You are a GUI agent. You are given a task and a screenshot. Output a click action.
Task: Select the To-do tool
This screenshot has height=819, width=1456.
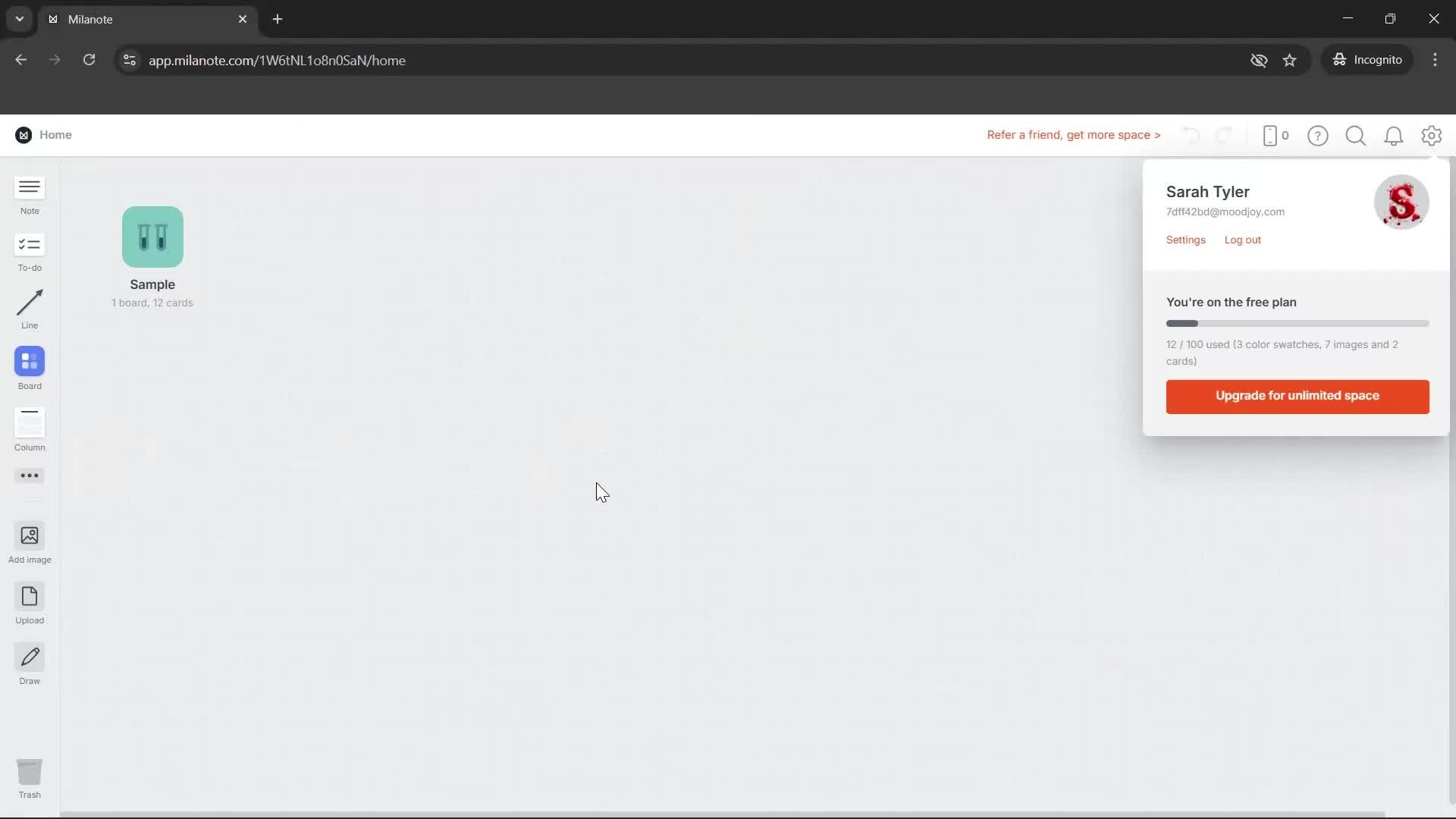tap(29, 252)
